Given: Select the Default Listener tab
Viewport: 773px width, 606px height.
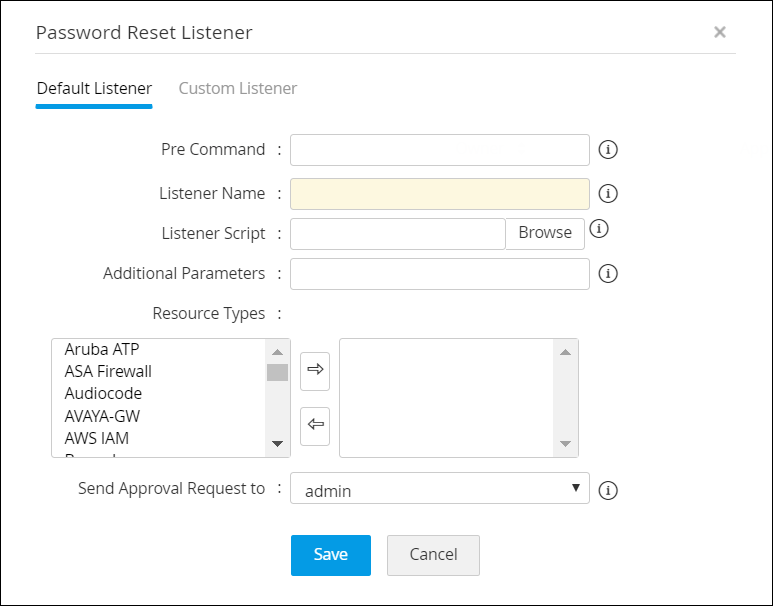Looking at the screenshot, I should [94, 88].
